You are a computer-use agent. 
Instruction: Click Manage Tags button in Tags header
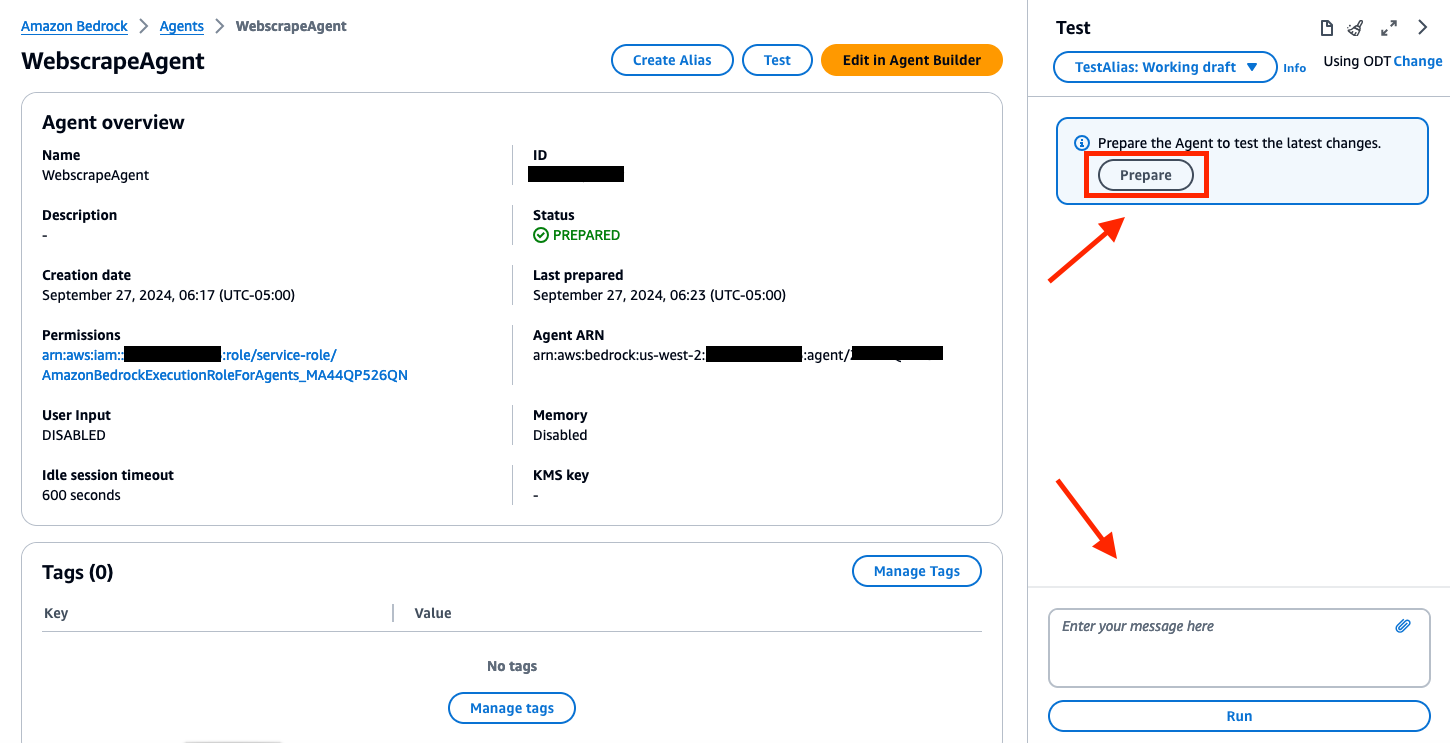click(x=916, y=571)
